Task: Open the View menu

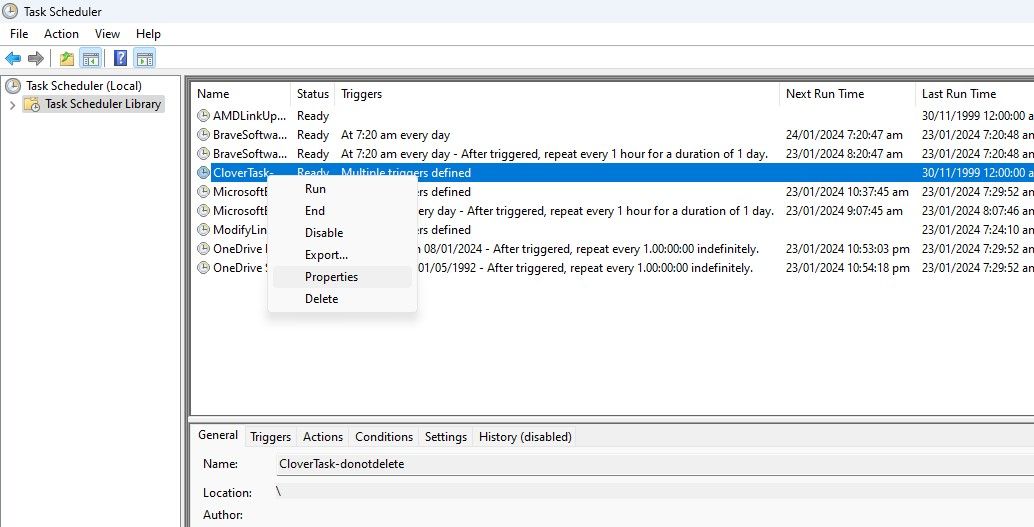Action: click(107, 34)
